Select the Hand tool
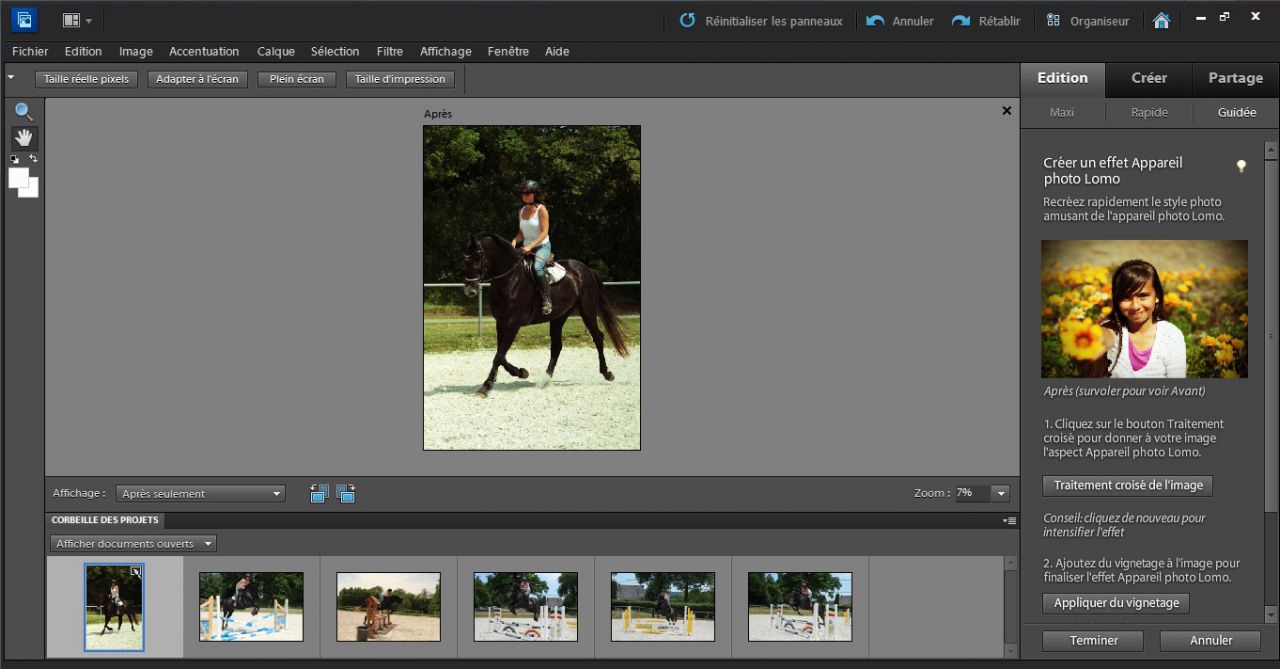This screenshot has height=669, width=1280. click(x=24, y=138)
